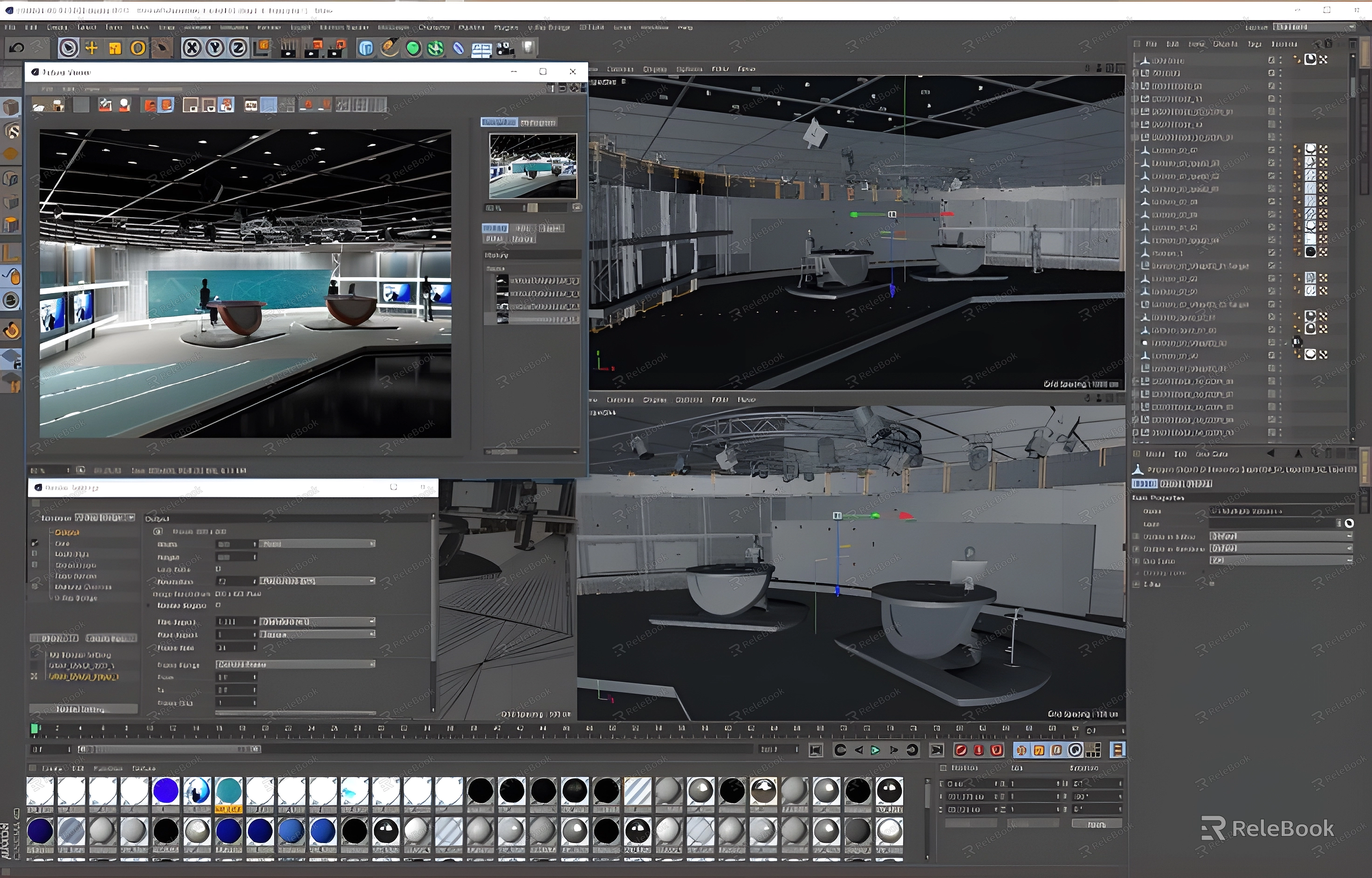Select the yellow Scale tool
This screenshot has height=878, width=1372.
tap(115, 48)
